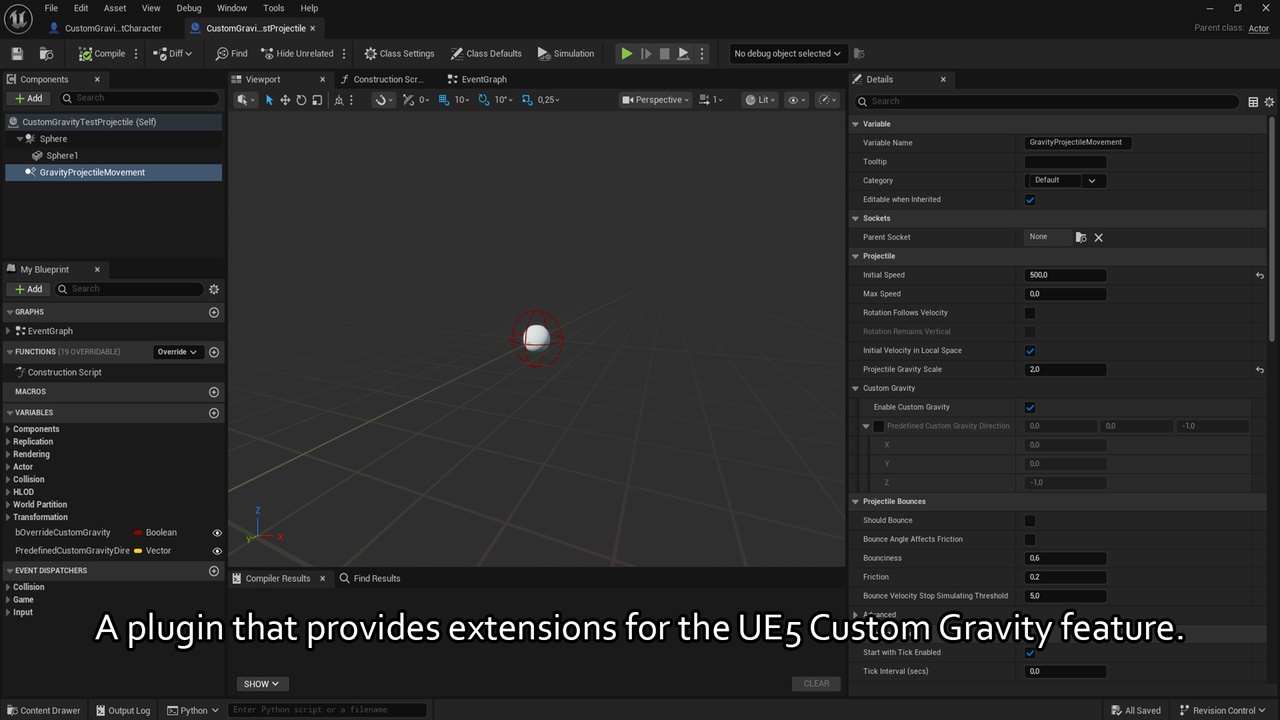
Task: Click the Stop simulation square button
Action: click(x=664, y=54)
